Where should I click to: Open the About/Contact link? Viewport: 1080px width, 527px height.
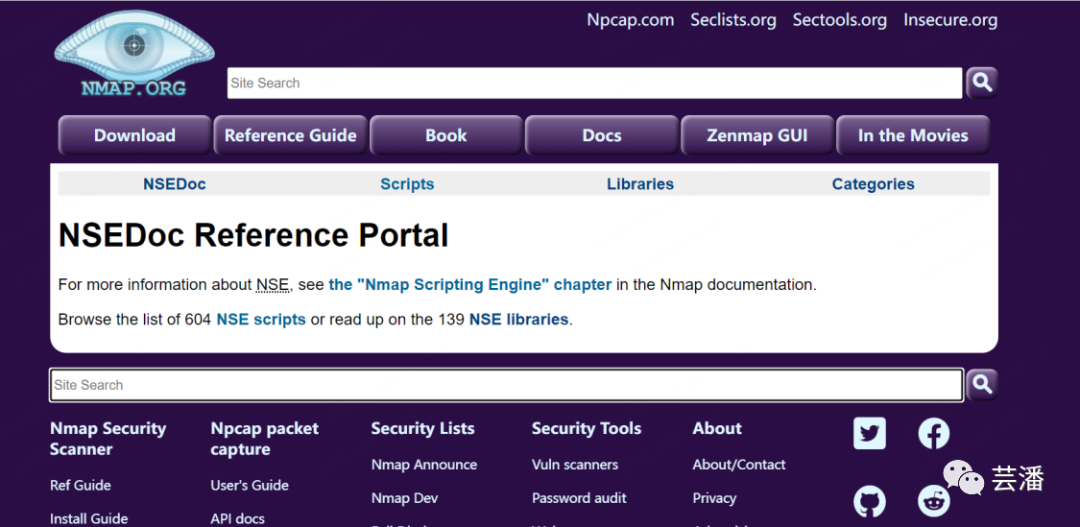[x=739, y=464]
